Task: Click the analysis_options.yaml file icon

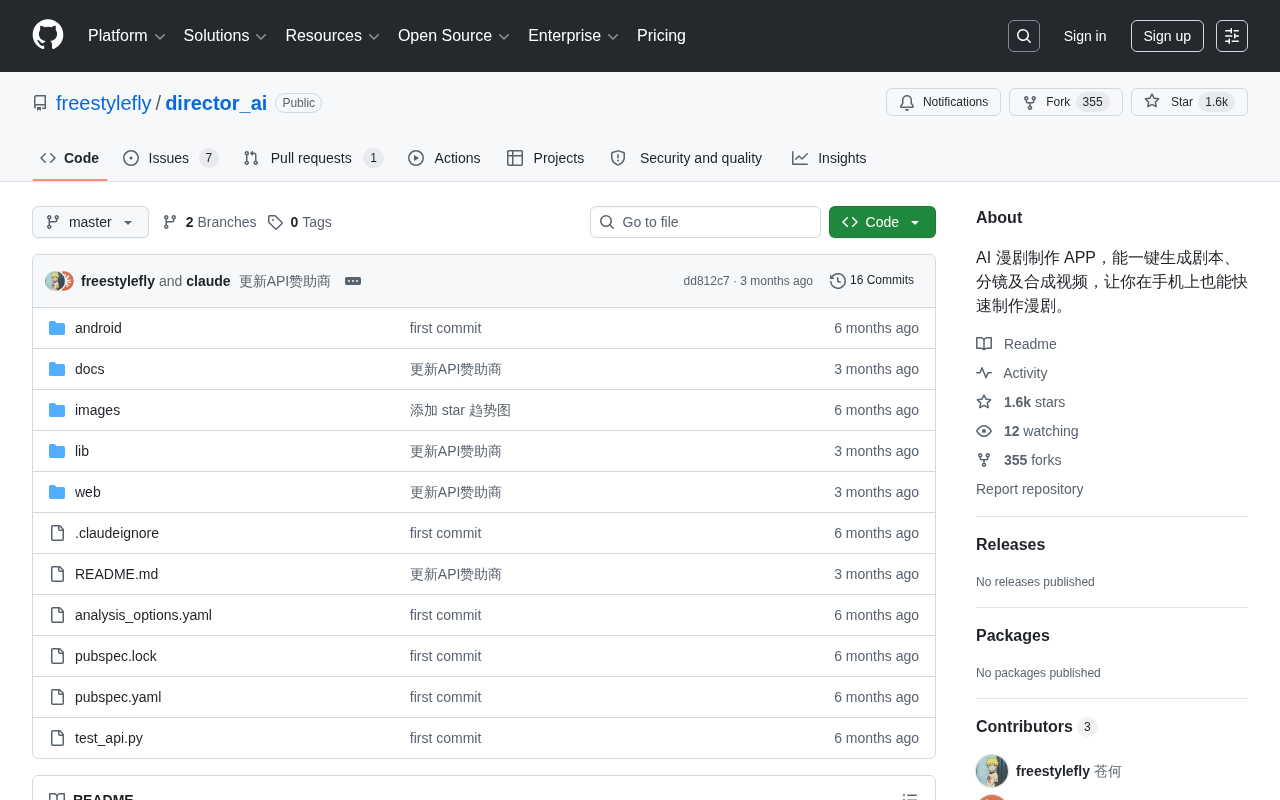Action: [57, 615]
